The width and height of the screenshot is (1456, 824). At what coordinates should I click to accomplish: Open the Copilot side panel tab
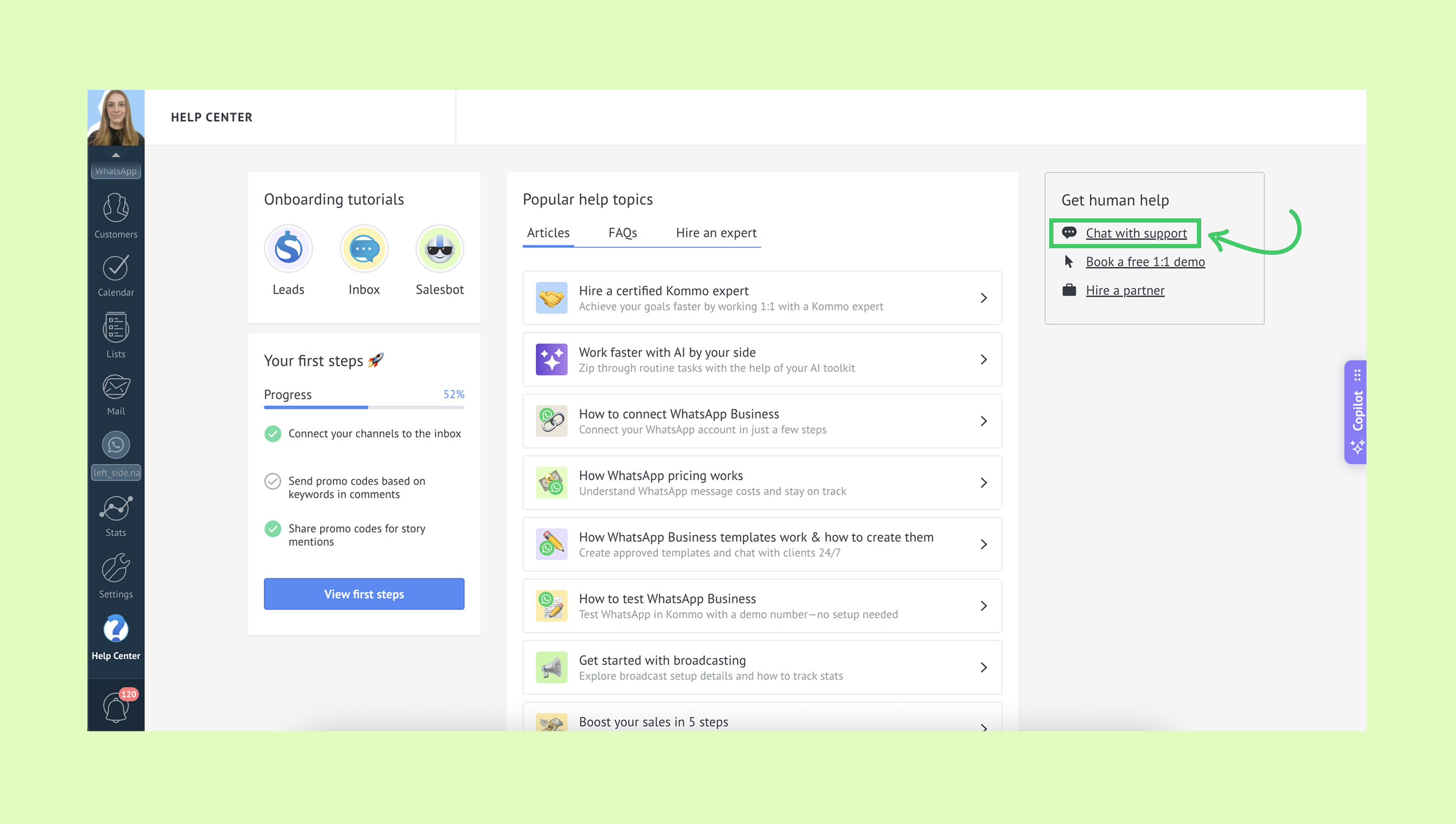pos(1356,412)
